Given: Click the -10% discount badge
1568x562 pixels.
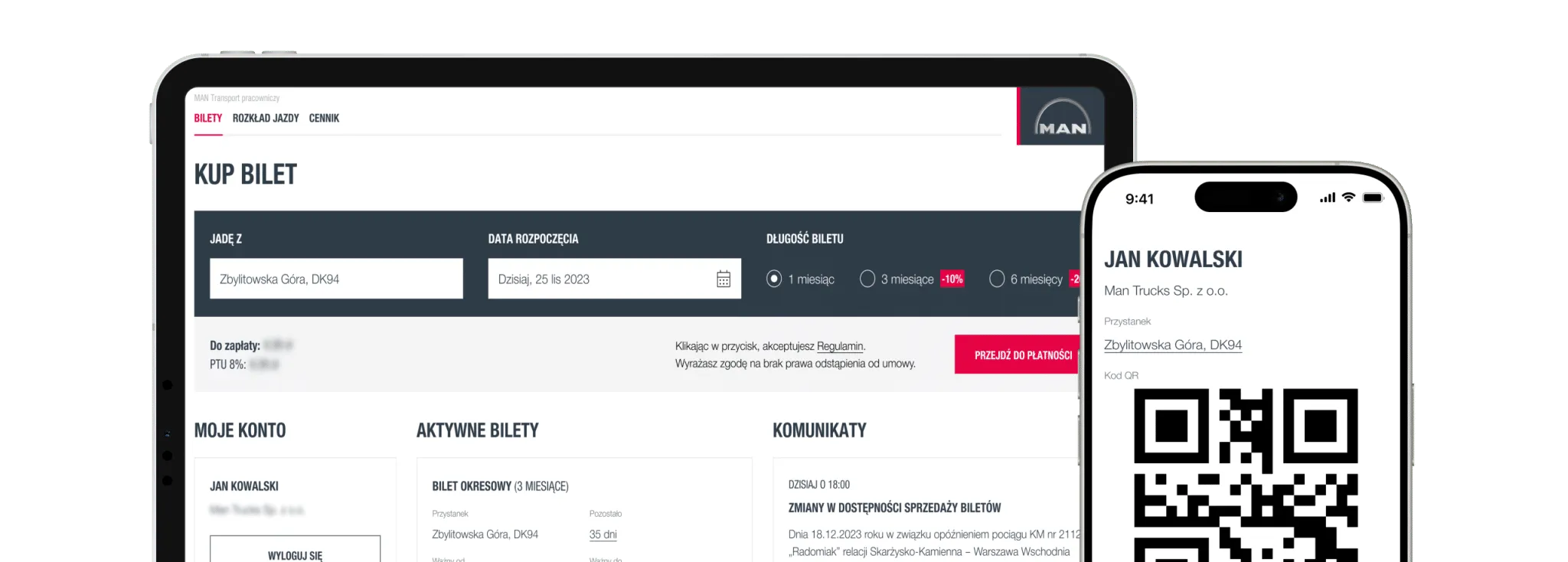Looking at the screenshot, I should 952,279.
